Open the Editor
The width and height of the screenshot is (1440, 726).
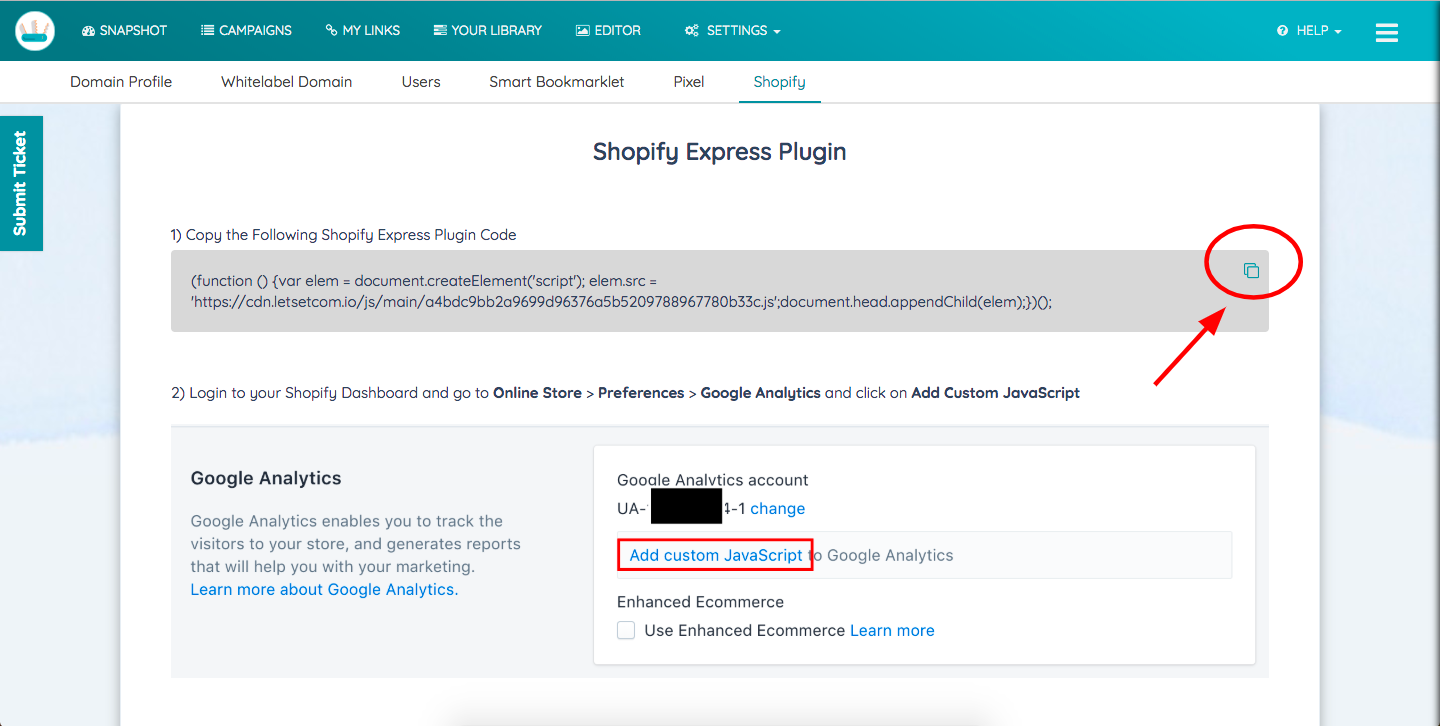(608, 31)
